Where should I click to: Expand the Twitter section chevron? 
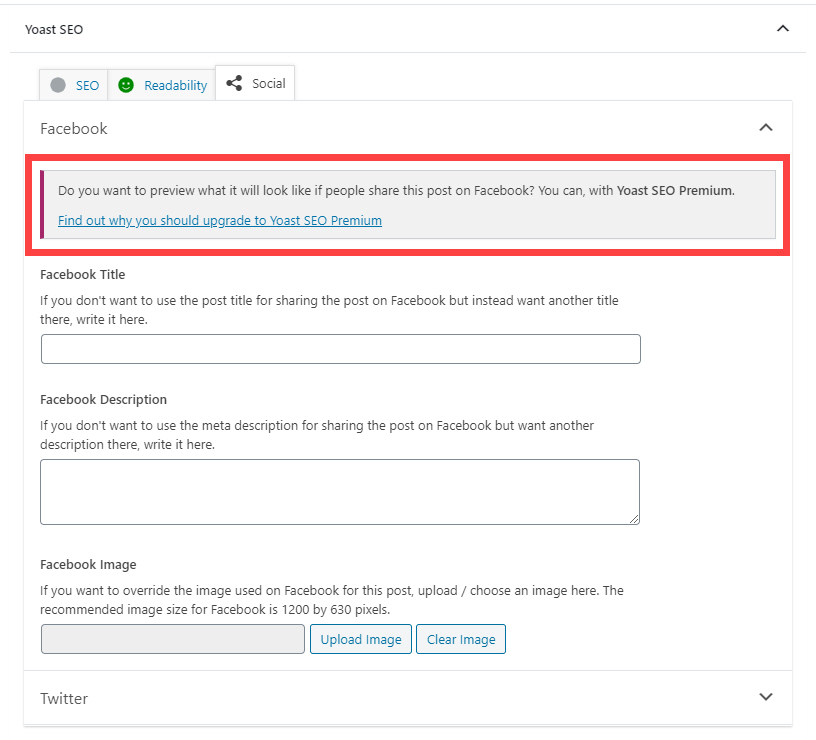click(x=766, y=697)
